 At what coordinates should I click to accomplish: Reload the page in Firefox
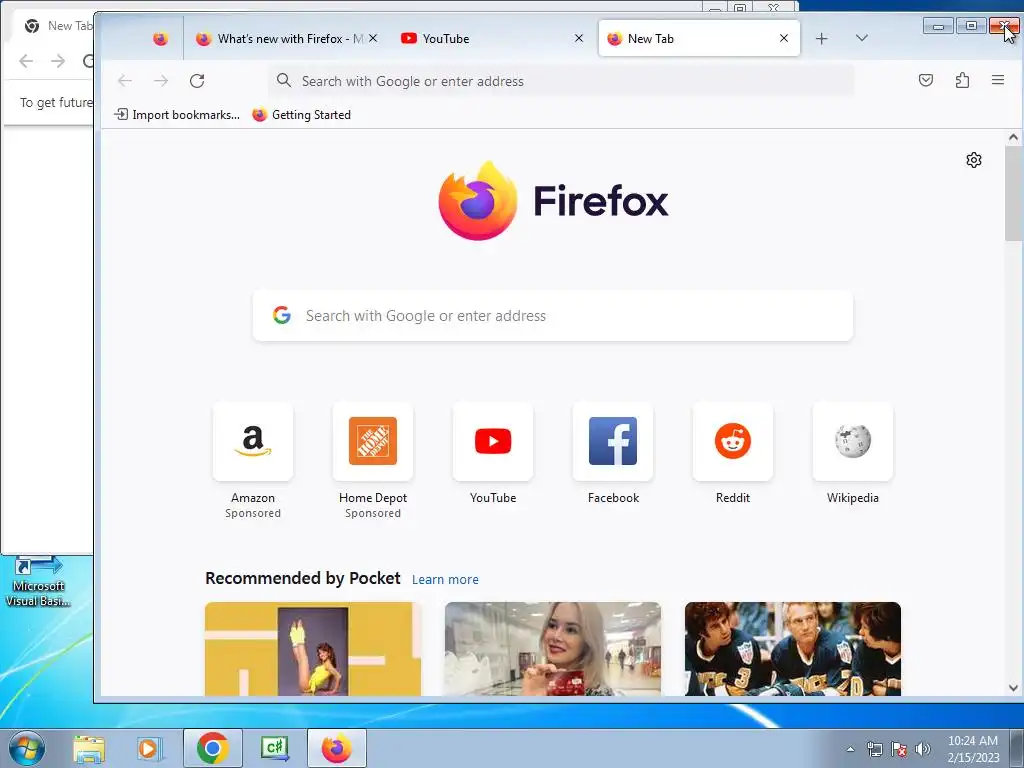197,81
